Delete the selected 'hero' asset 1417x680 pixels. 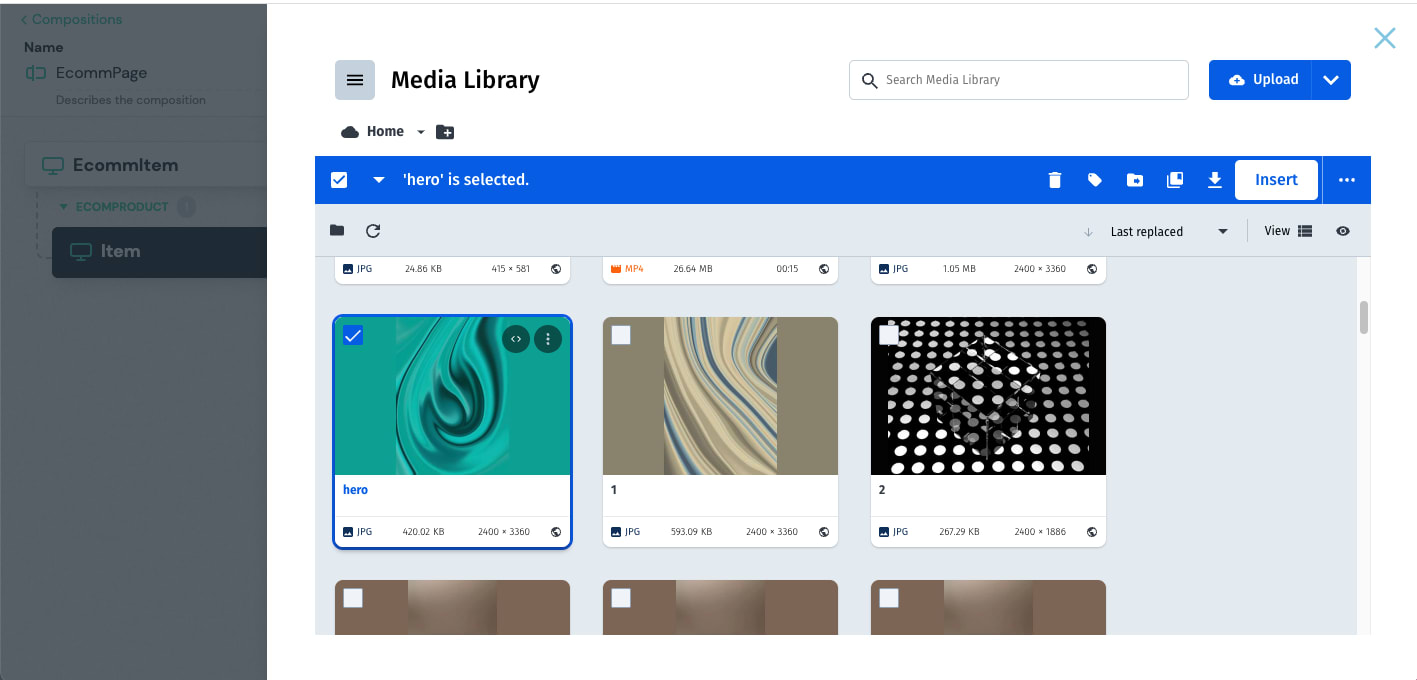(1054, 180)
